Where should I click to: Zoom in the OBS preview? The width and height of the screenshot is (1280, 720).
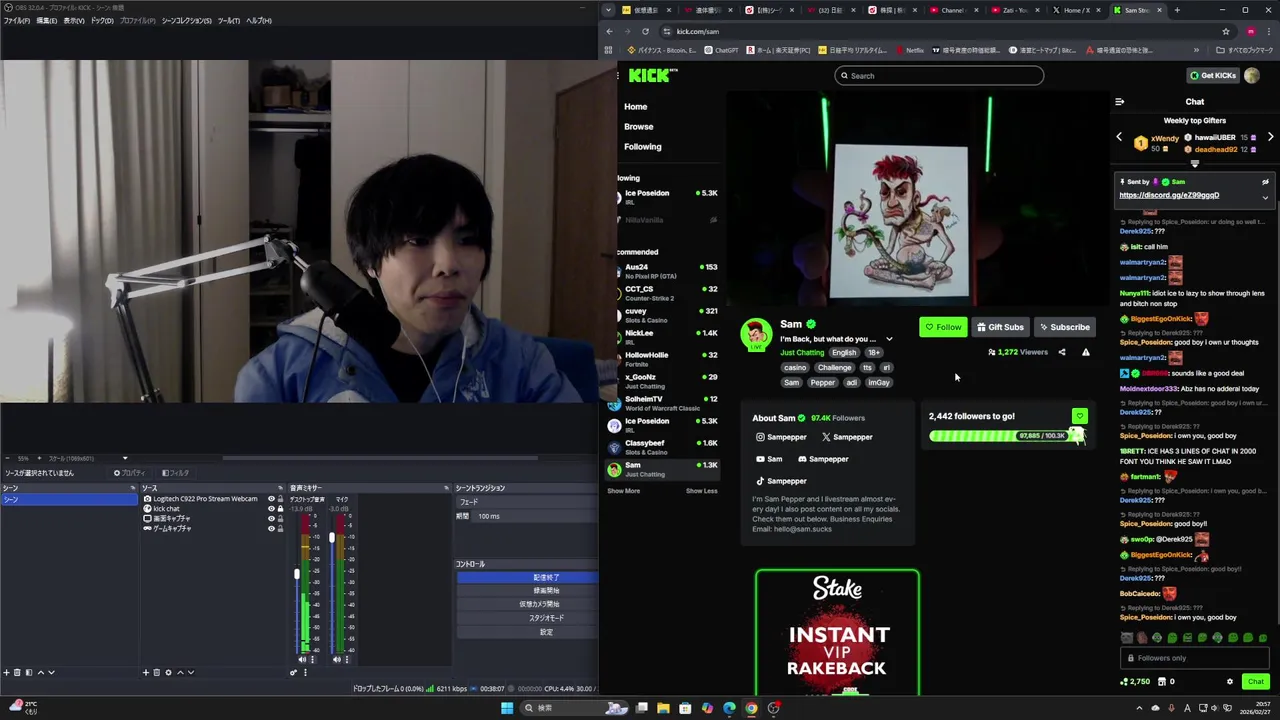[39, 458]
